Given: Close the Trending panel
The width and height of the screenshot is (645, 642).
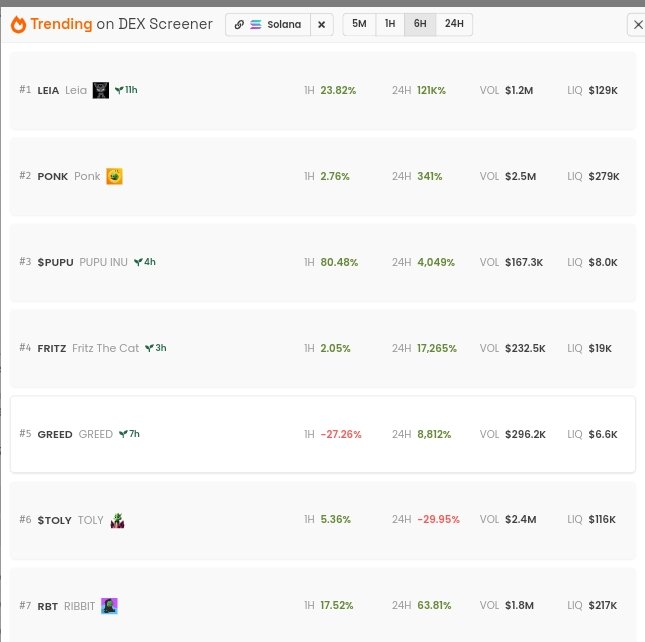Looking at the screenshot, I should 638,25.
